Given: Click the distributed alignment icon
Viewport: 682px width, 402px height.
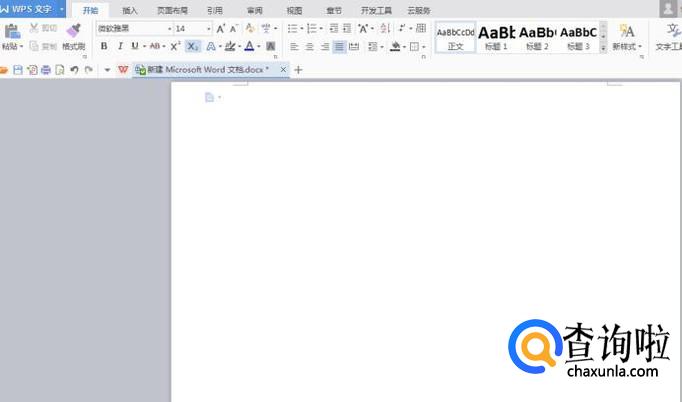Looking at the screenshot, I should click(354, 46).
